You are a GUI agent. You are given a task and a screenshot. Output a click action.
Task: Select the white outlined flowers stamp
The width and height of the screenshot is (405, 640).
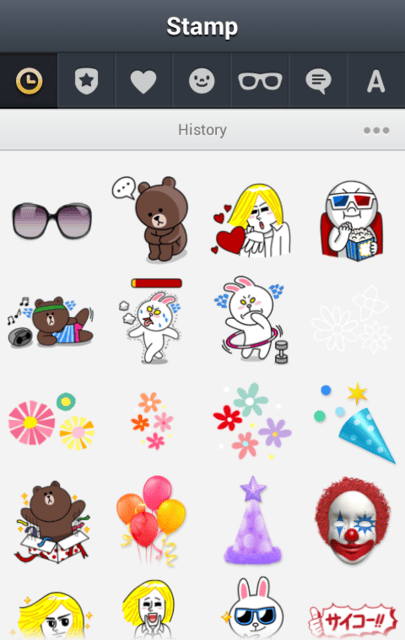(x=352, y=320)
